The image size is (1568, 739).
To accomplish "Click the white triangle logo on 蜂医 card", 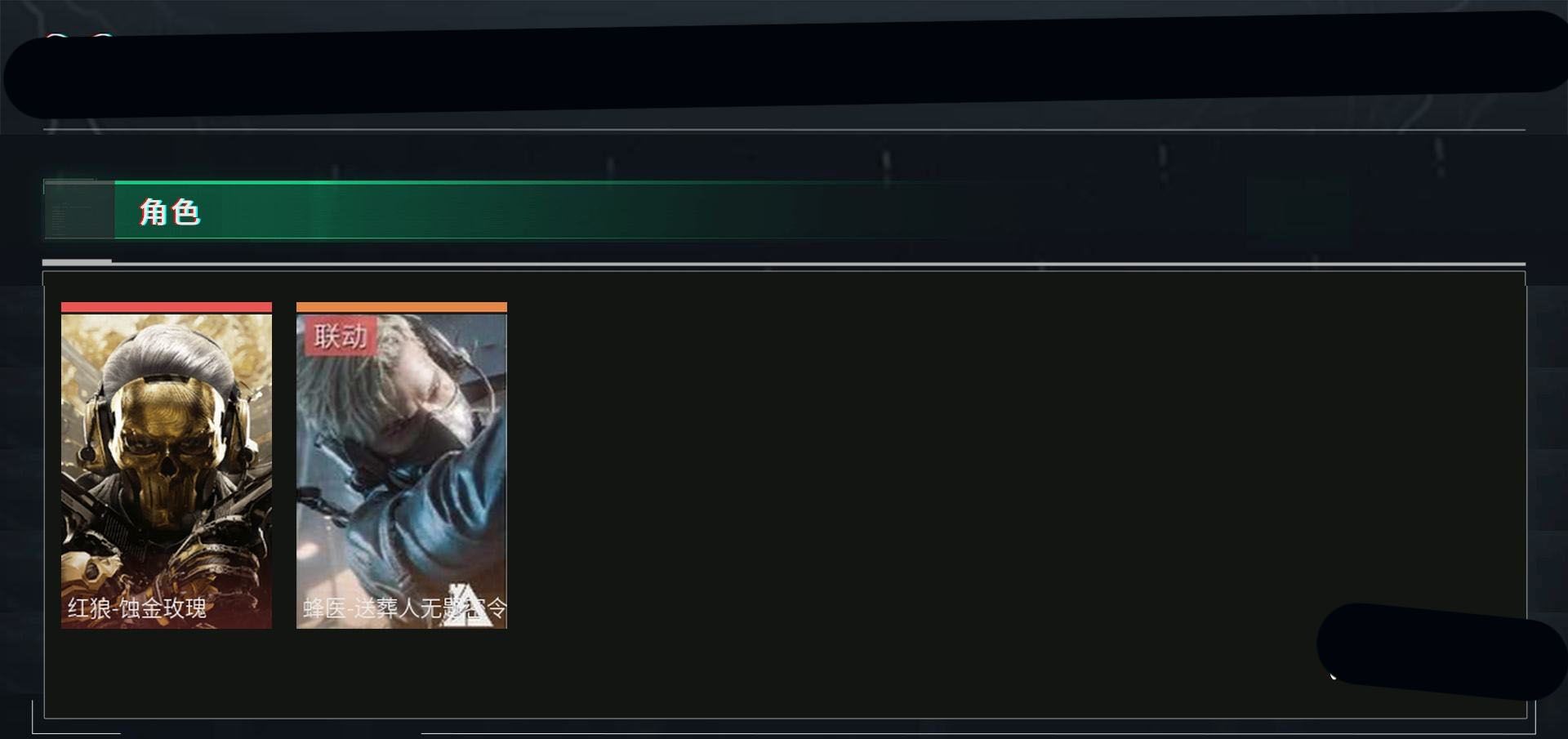I will 468,606.
